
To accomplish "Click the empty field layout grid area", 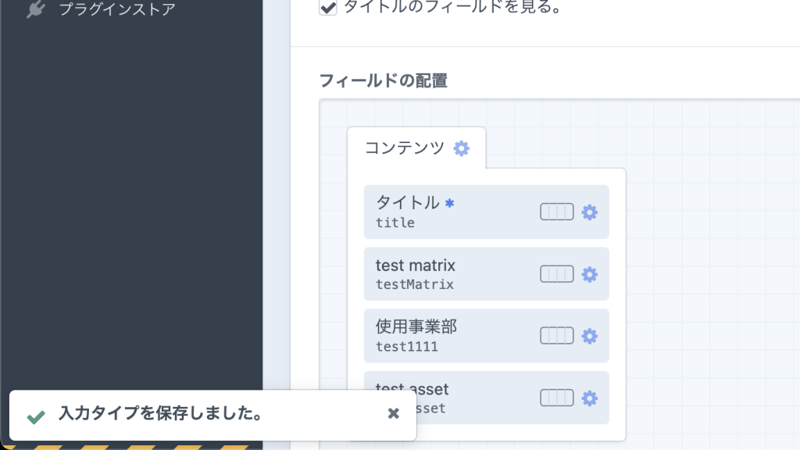I will [x=710, y=280].
